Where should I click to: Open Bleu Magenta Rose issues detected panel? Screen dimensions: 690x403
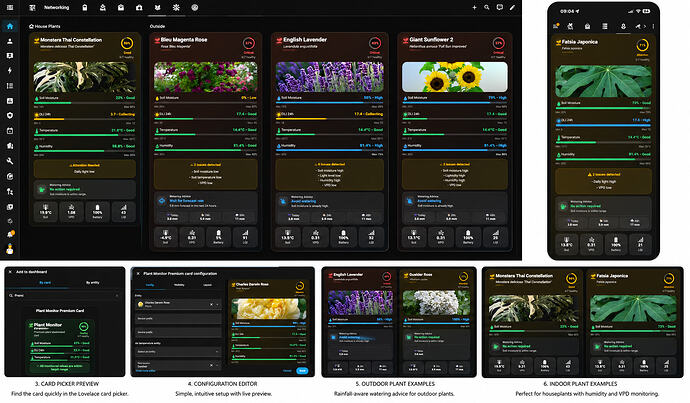[x=206, y=174]
